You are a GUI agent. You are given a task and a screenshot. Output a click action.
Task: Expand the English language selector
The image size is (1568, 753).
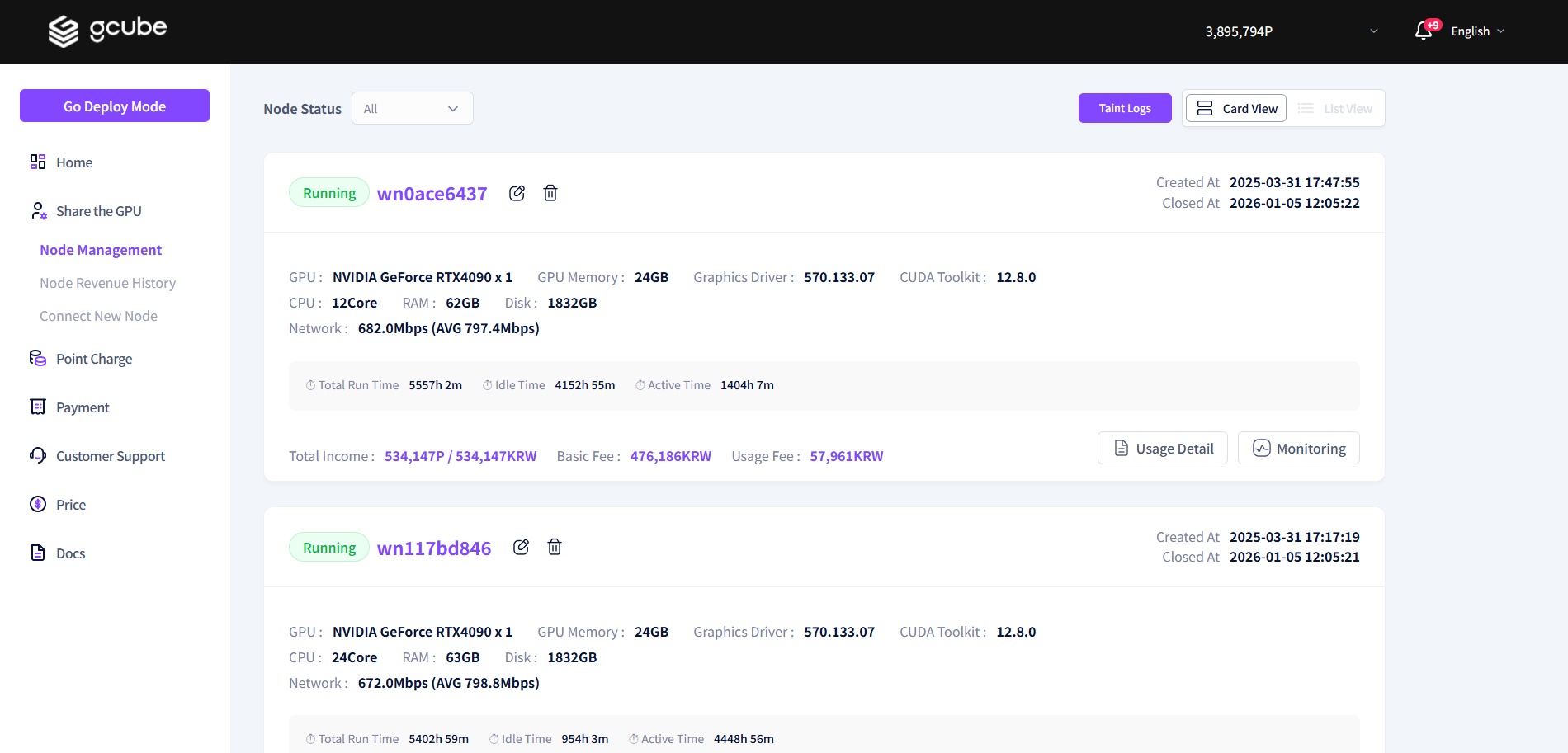1477,31
